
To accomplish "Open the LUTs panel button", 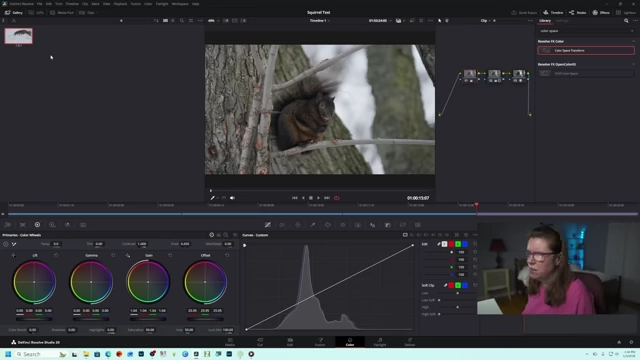I will point(36,13).
